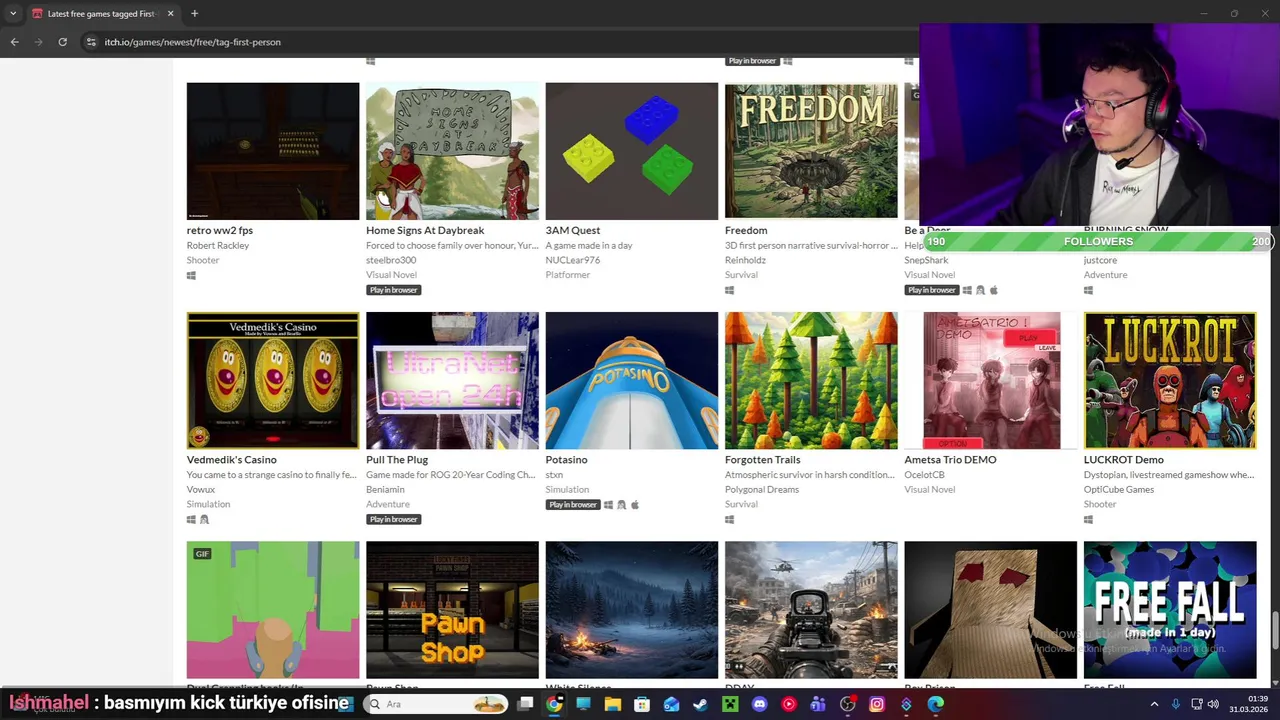Open Discord from the taskbar

[759, 704]
